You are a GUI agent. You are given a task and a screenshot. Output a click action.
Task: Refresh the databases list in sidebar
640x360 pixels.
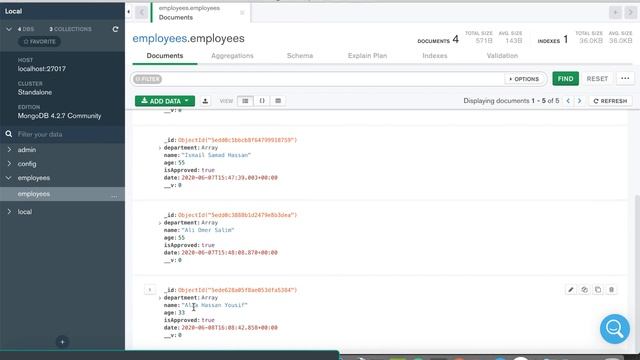[x=116, y=29]
